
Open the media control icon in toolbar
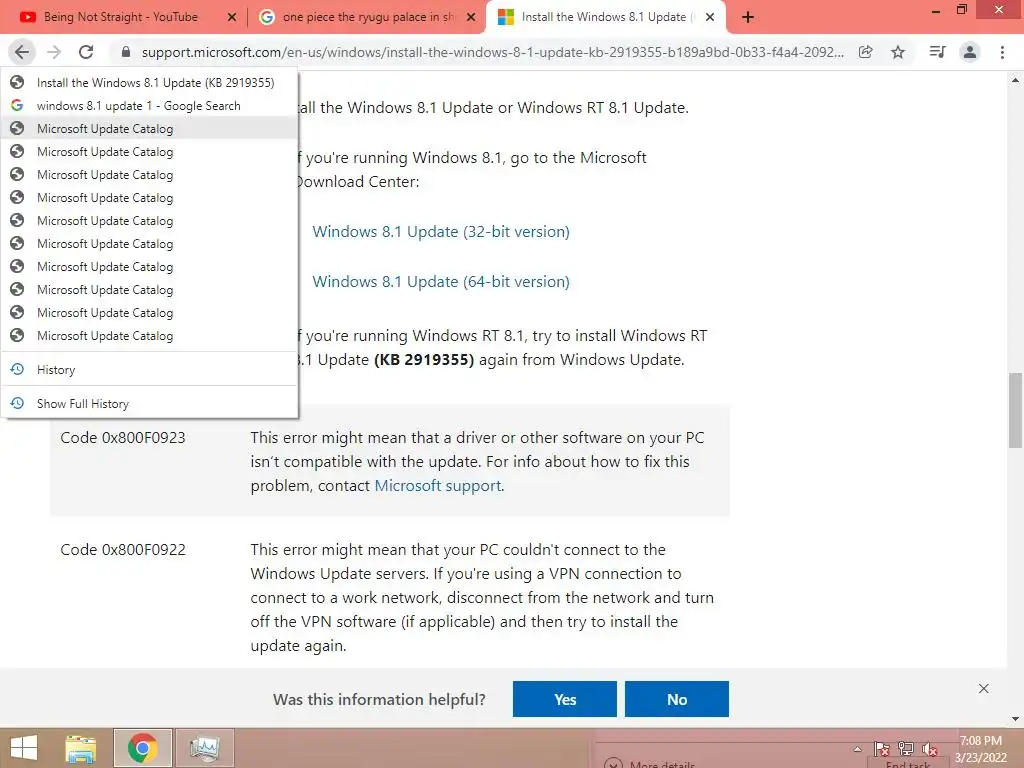[x=937, y=52]
